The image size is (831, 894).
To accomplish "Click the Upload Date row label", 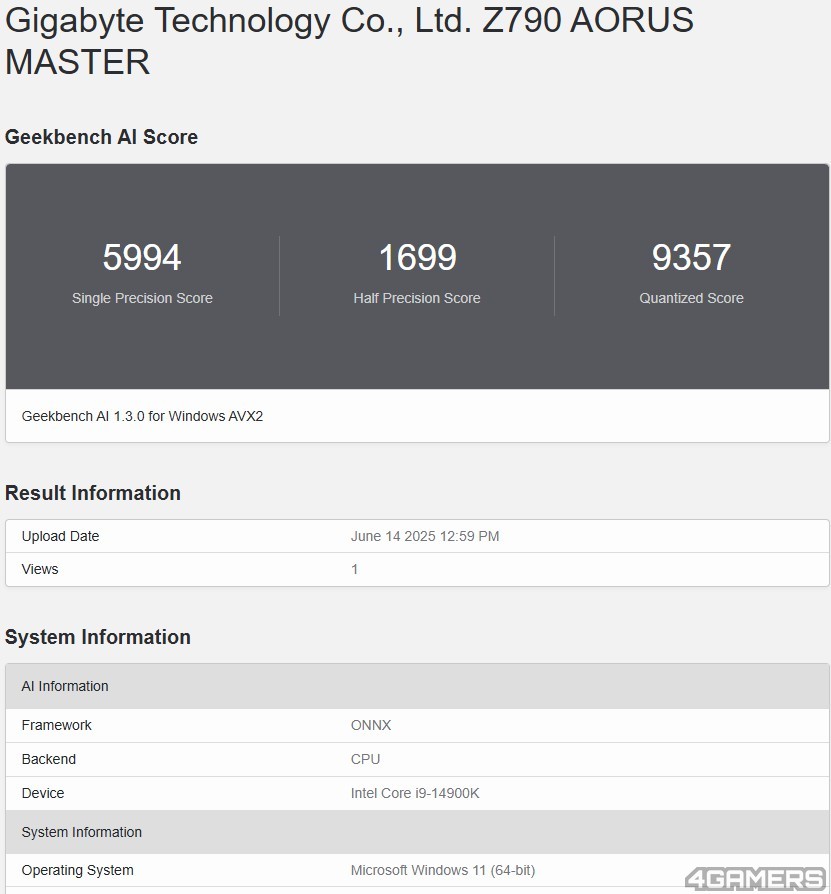I will point(60,536).
